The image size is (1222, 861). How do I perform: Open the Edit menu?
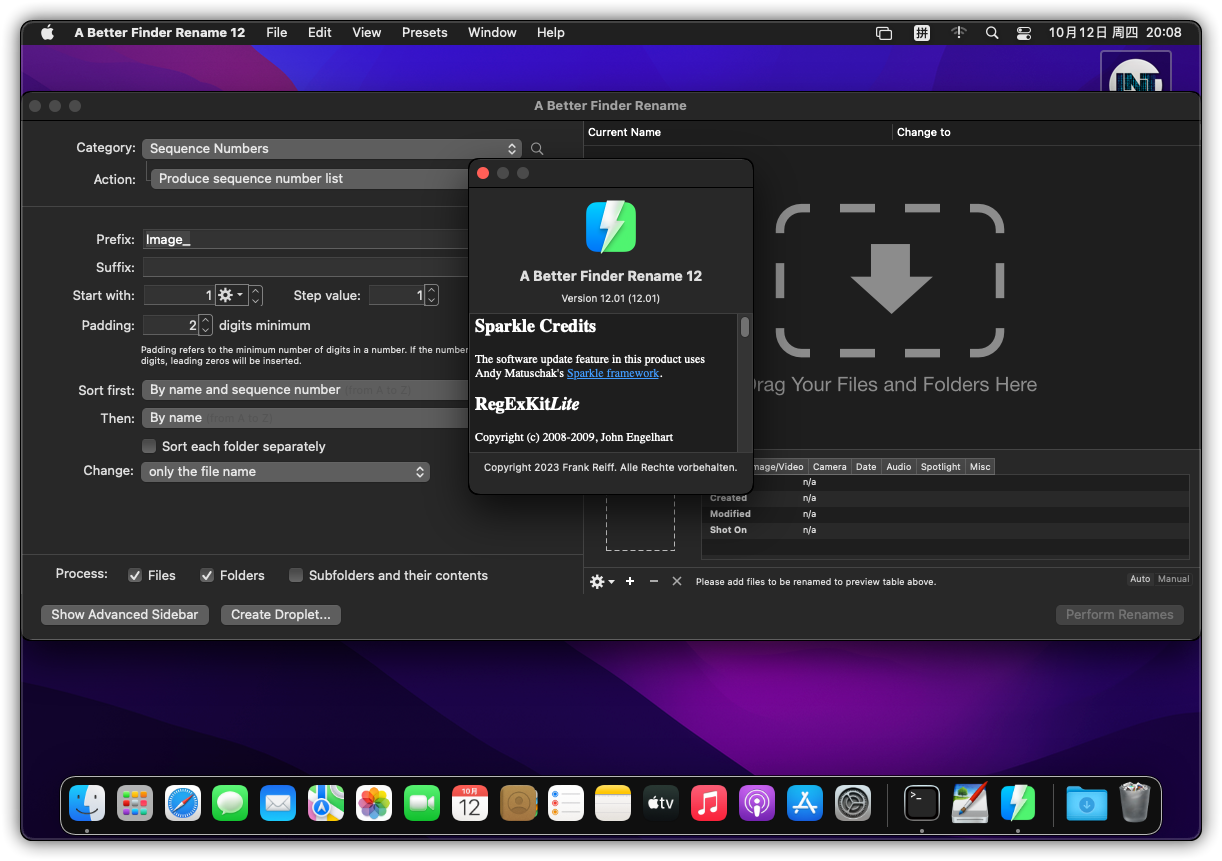[x=320, y=33]
